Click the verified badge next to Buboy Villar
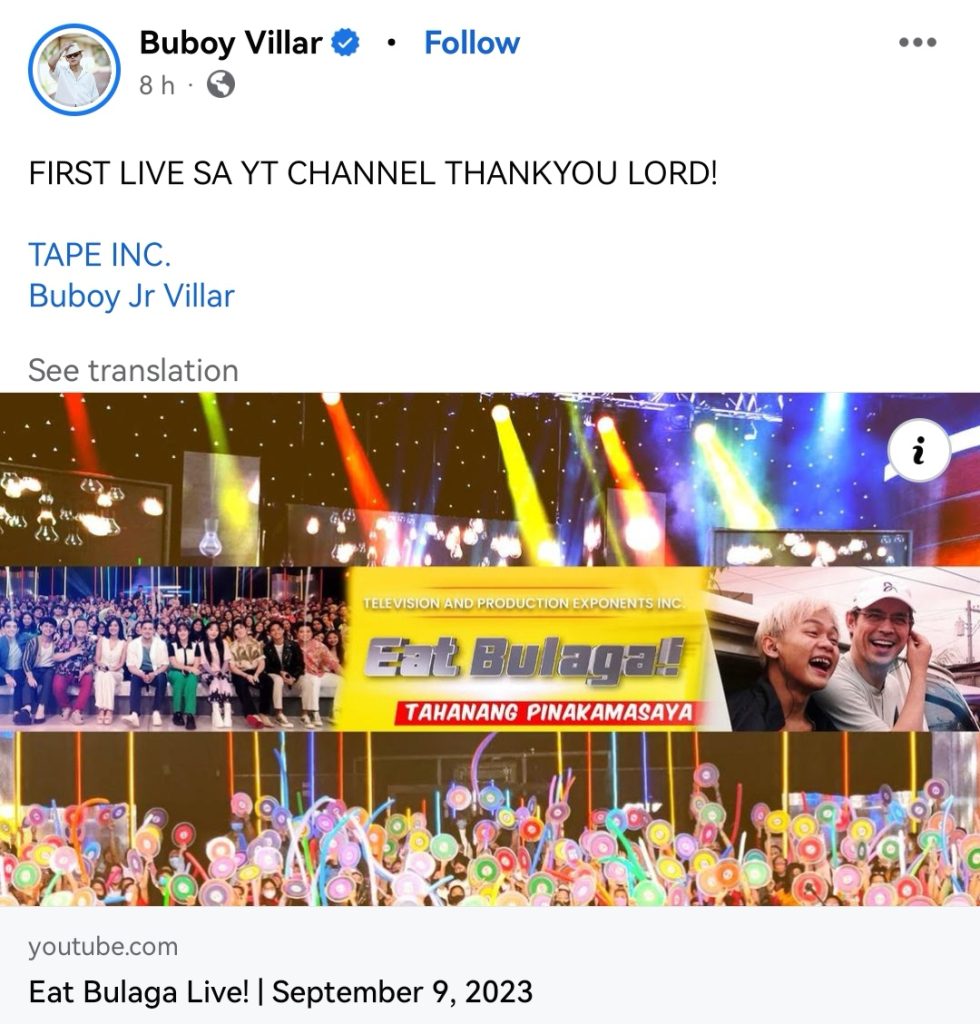The height and width of the screenshot is (1024, 980). click(345, 43)
